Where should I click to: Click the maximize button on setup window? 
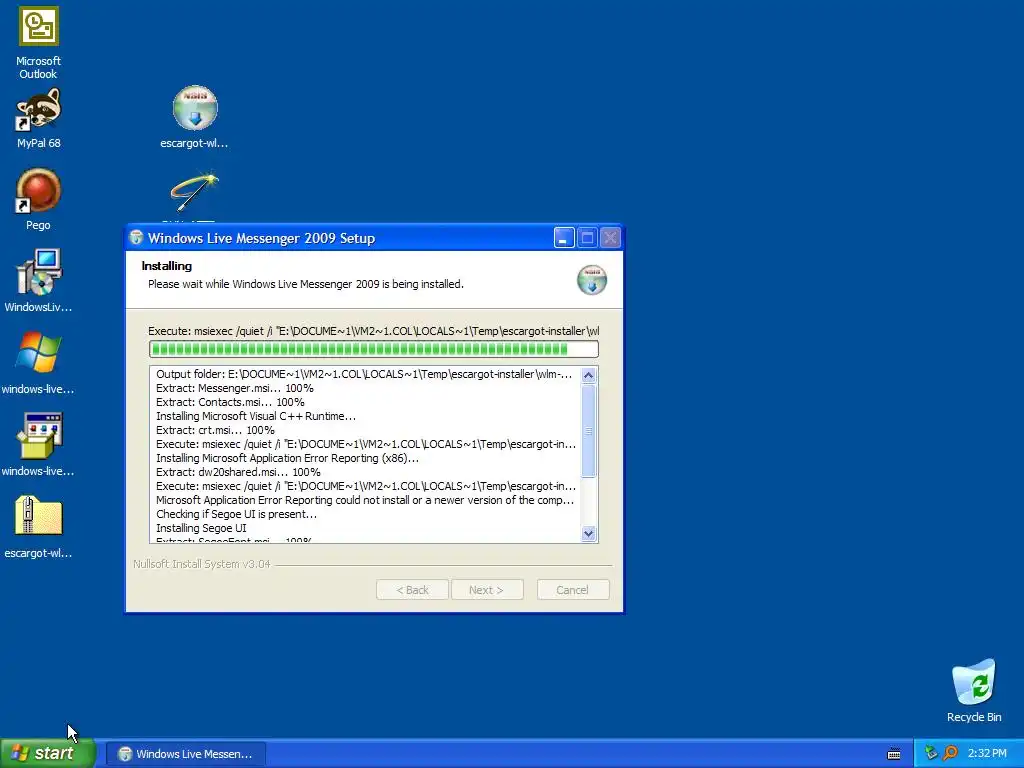click(x=587, y=238)
